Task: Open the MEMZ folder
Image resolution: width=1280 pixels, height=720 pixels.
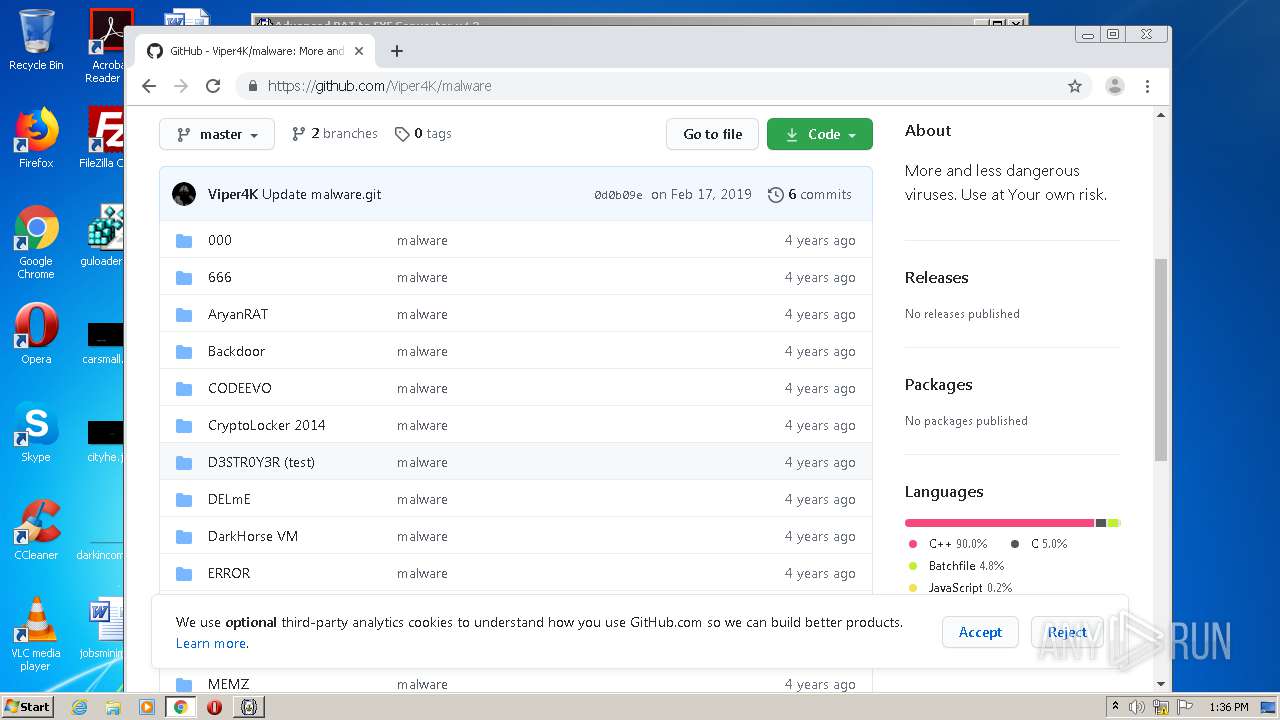Action: pos(228,684)
